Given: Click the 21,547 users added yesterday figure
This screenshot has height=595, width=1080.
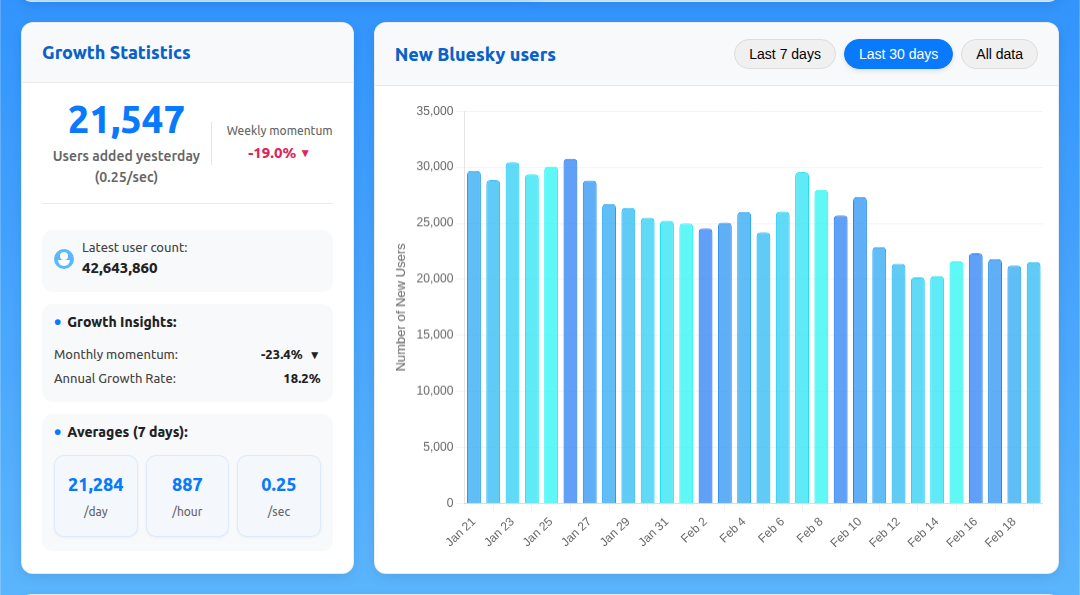Looking at the screenshot, I should point(126,120).
